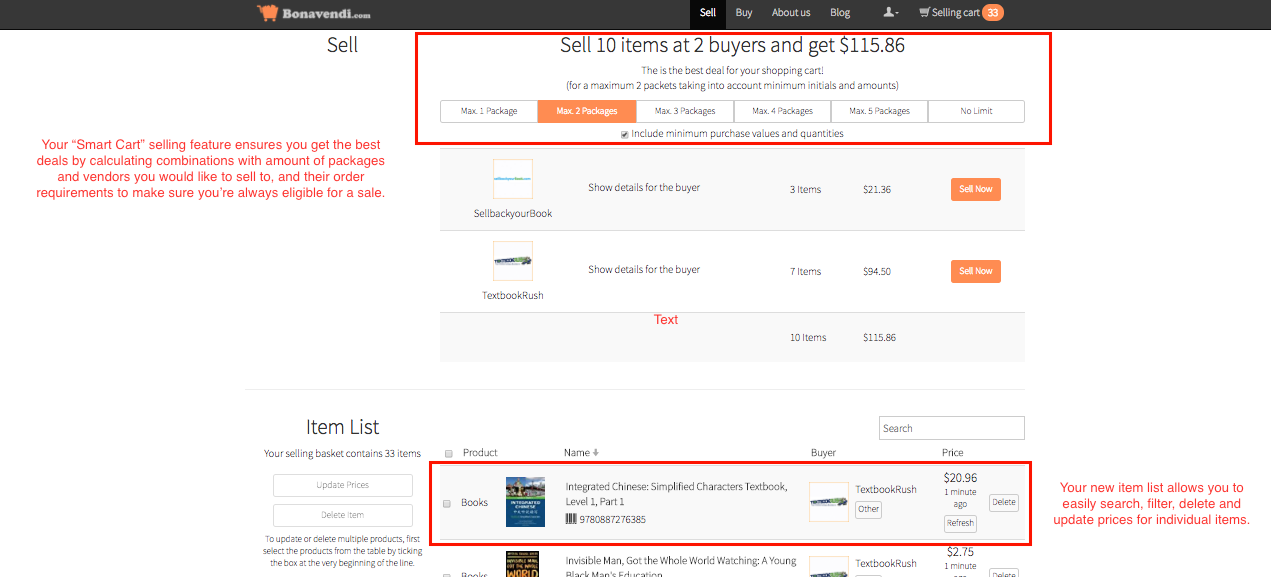Open the Integrated Chinese book cover thumbnail
The width and height of the screenshot is (1271, 577).
tap(525, 502)
